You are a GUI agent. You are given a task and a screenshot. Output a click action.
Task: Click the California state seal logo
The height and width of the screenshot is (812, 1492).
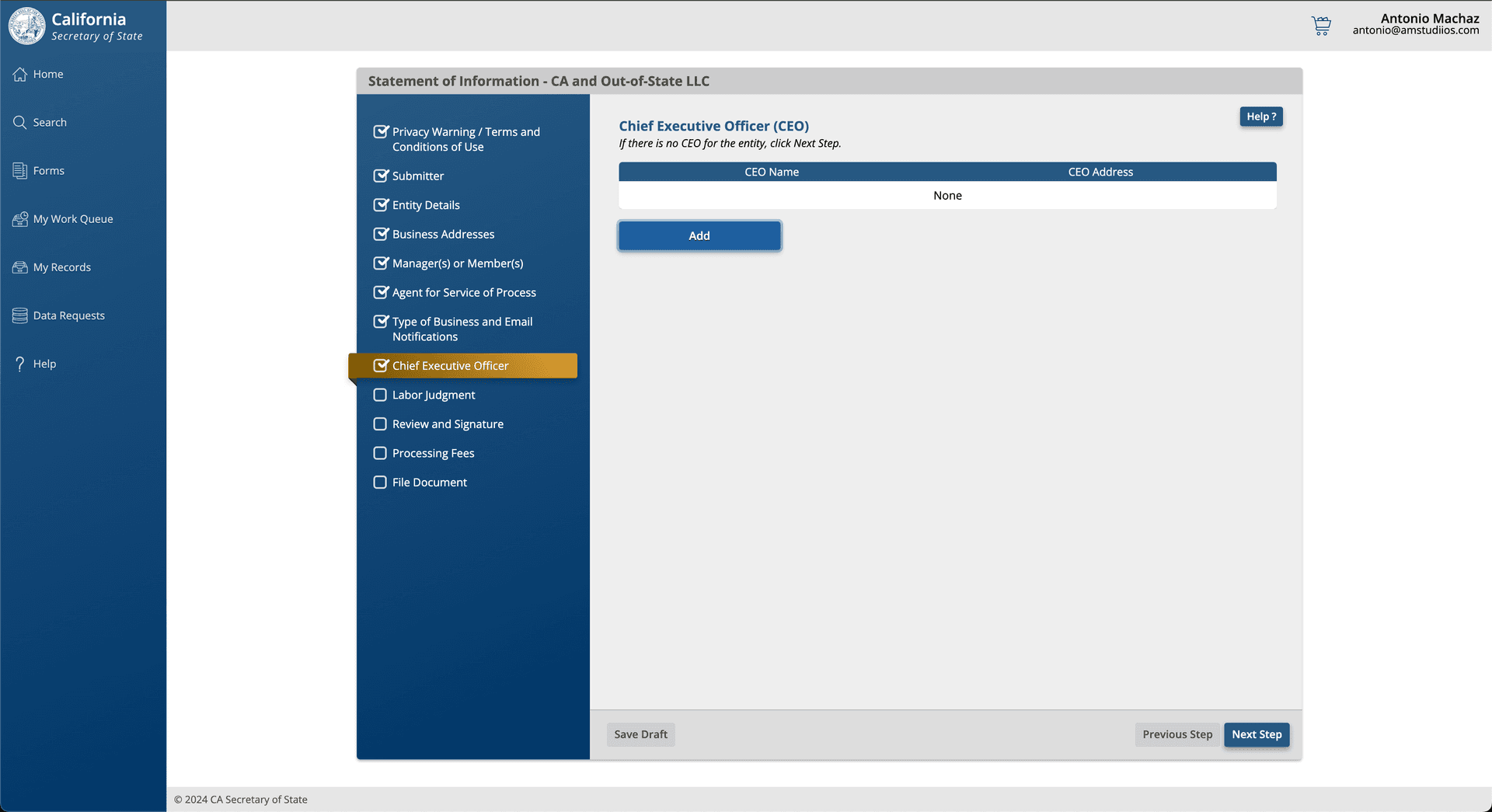[27, 26]
